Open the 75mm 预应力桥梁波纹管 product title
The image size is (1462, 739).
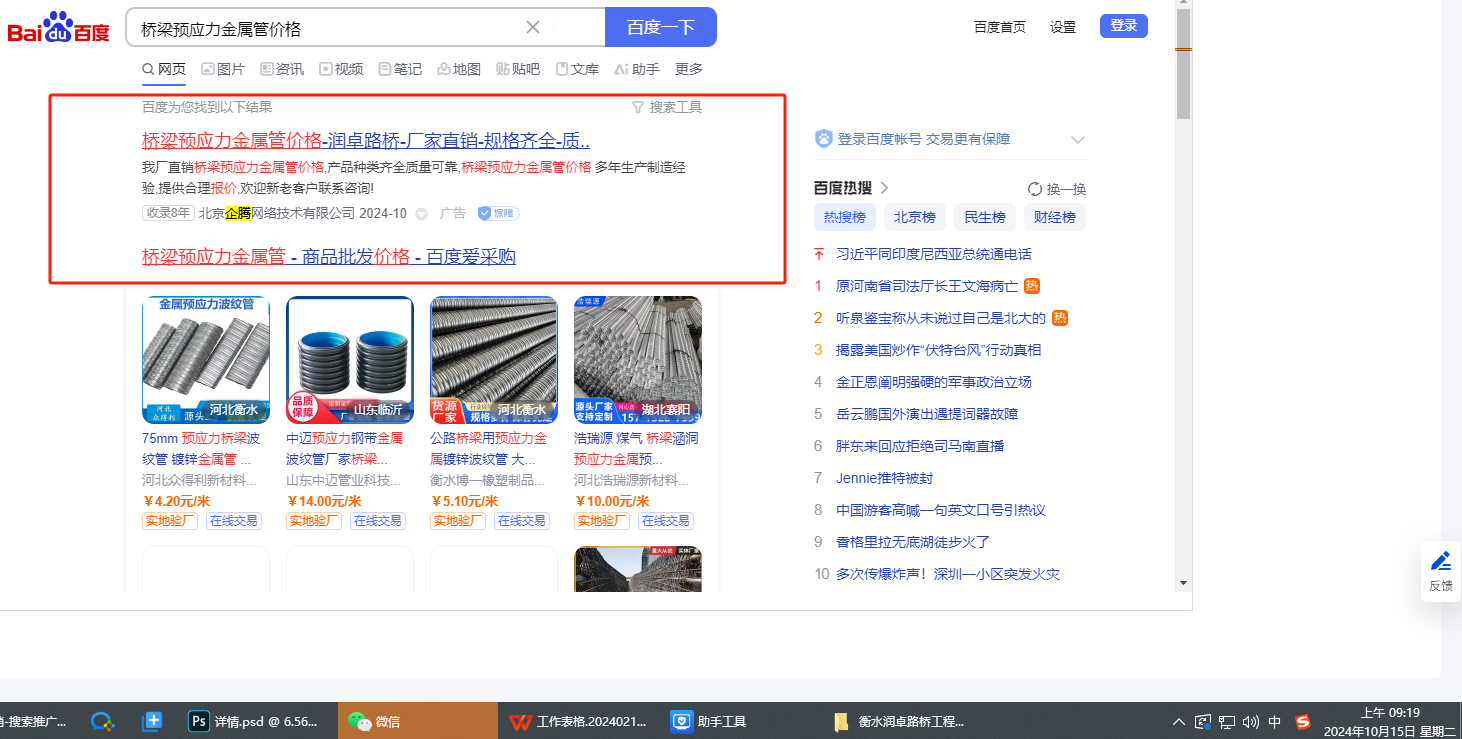201,448
